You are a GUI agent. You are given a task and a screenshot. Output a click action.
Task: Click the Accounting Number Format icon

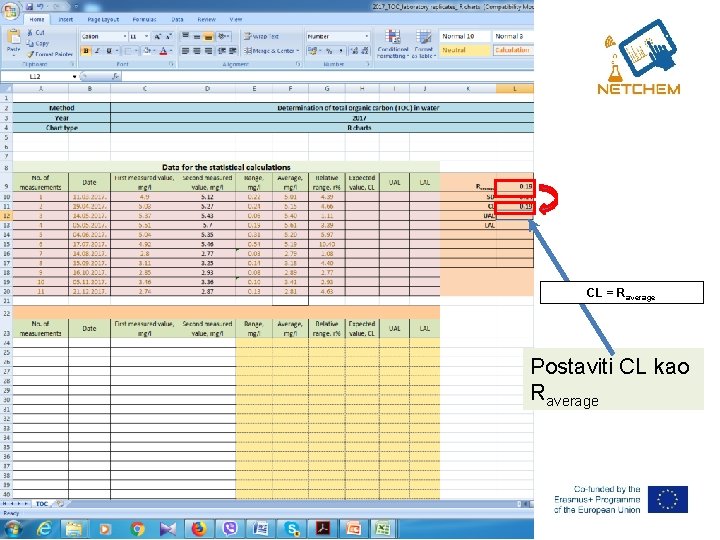point(314,51)
